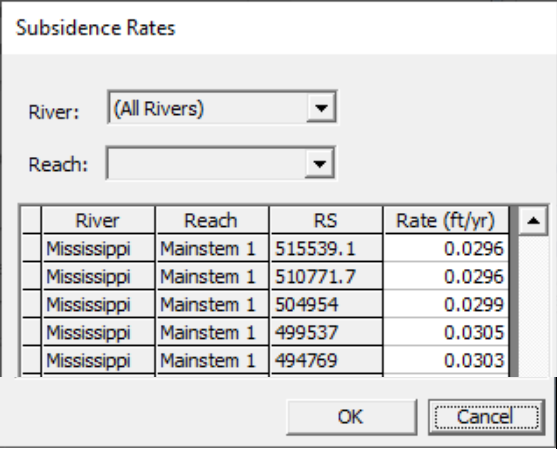The width and height of the screenshot is (557, 449).
Task: Click the Rate (ft/yr) column header
Action: click(x=446, y=221)
